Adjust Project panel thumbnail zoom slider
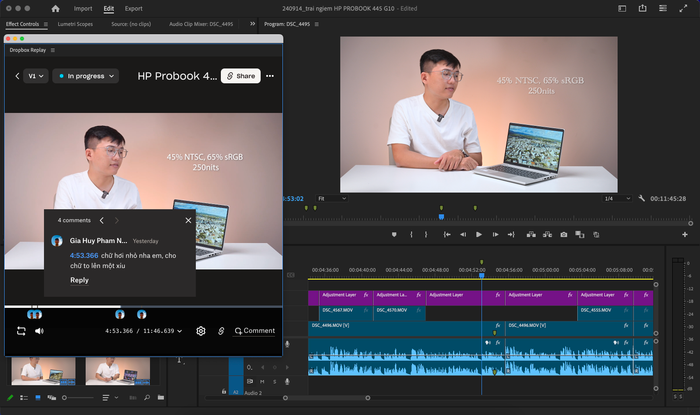Screen dimensions: 700x415 78,397
